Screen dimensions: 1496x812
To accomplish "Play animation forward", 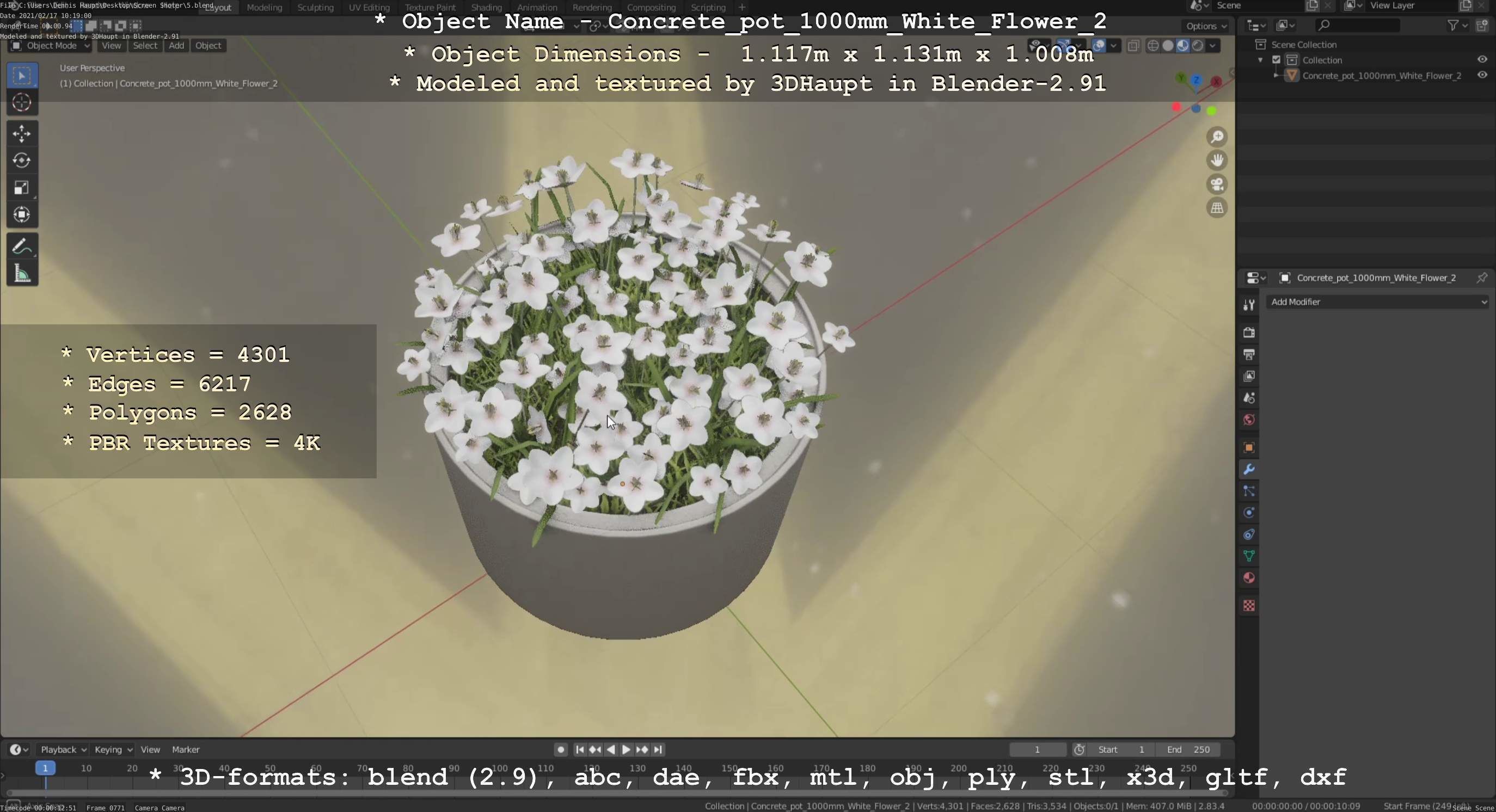I will 626,750.
